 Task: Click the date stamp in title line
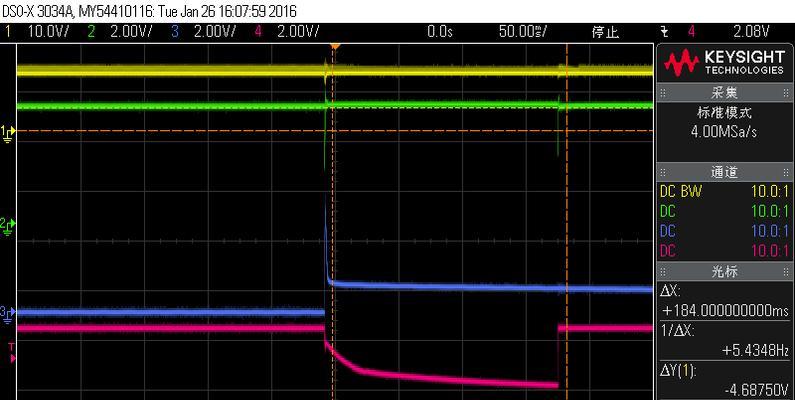pos(228,11)
